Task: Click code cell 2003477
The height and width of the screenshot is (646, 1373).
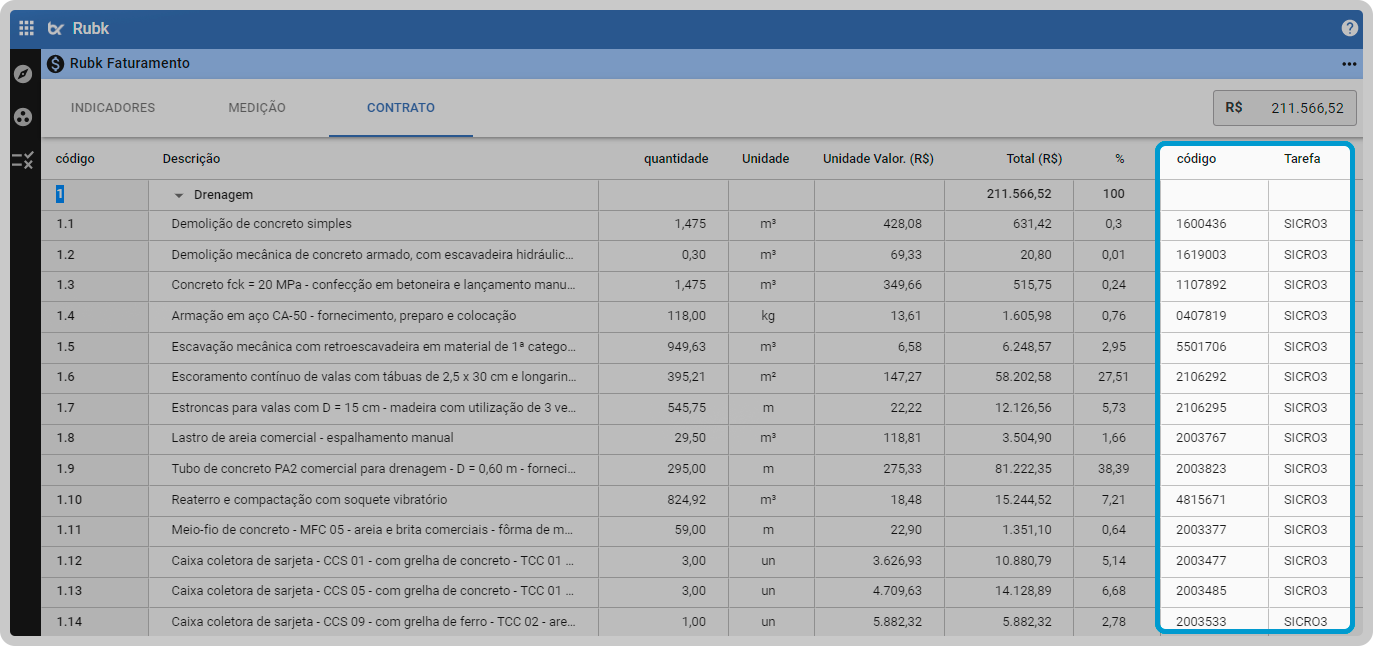Action: [1214, 561]
